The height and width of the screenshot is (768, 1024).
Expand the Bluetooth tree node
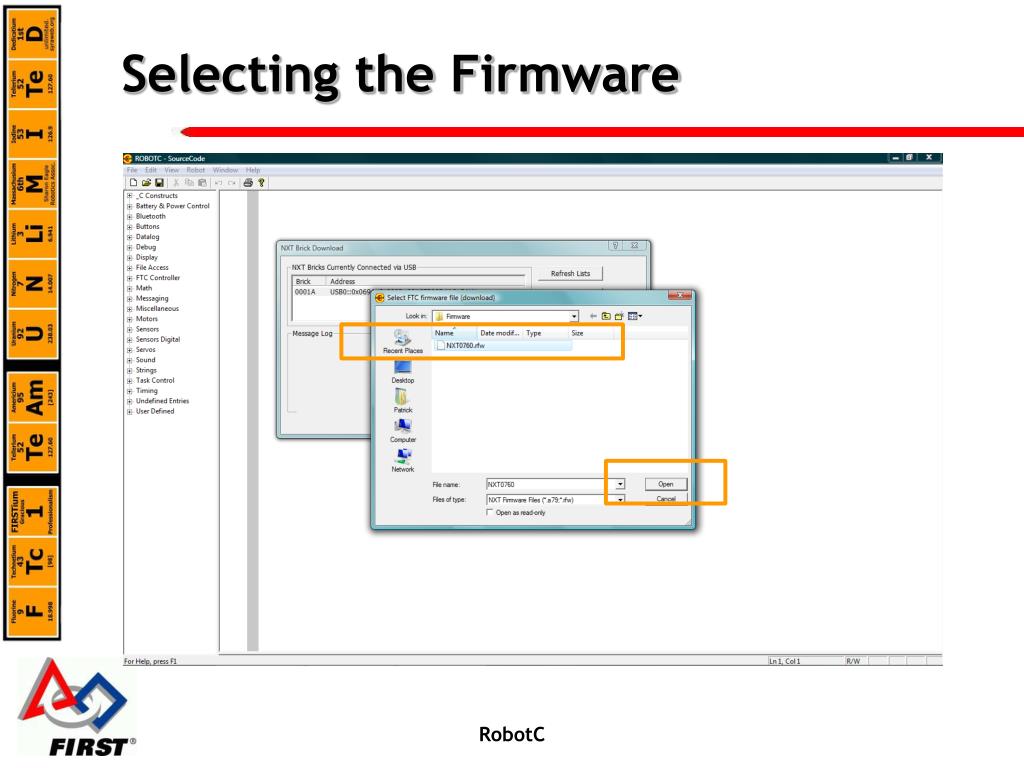129,217
